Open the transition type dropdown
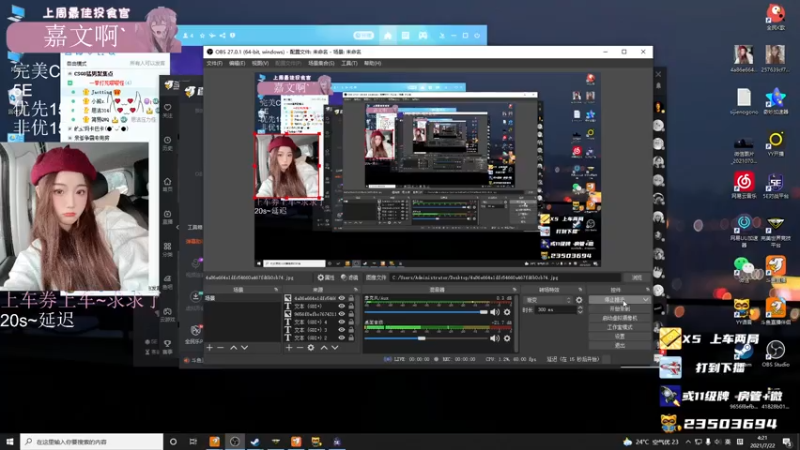 tap(548, 300)
